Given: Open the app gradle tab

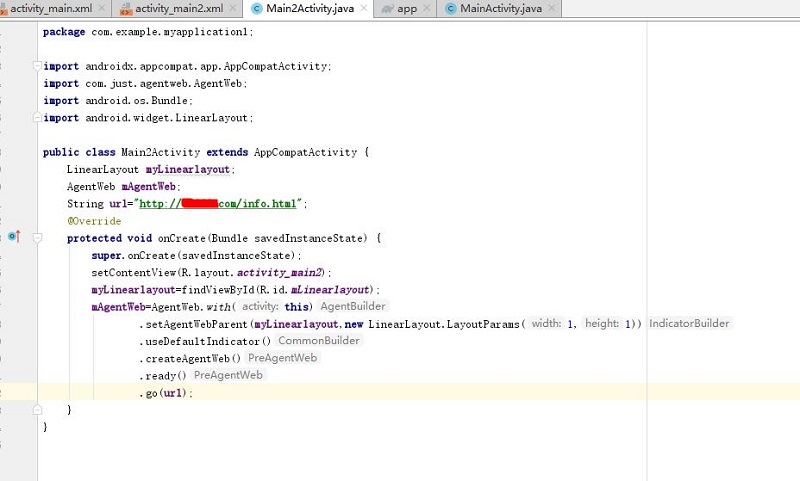Looking at the screenshot, I should coord(407,9).
